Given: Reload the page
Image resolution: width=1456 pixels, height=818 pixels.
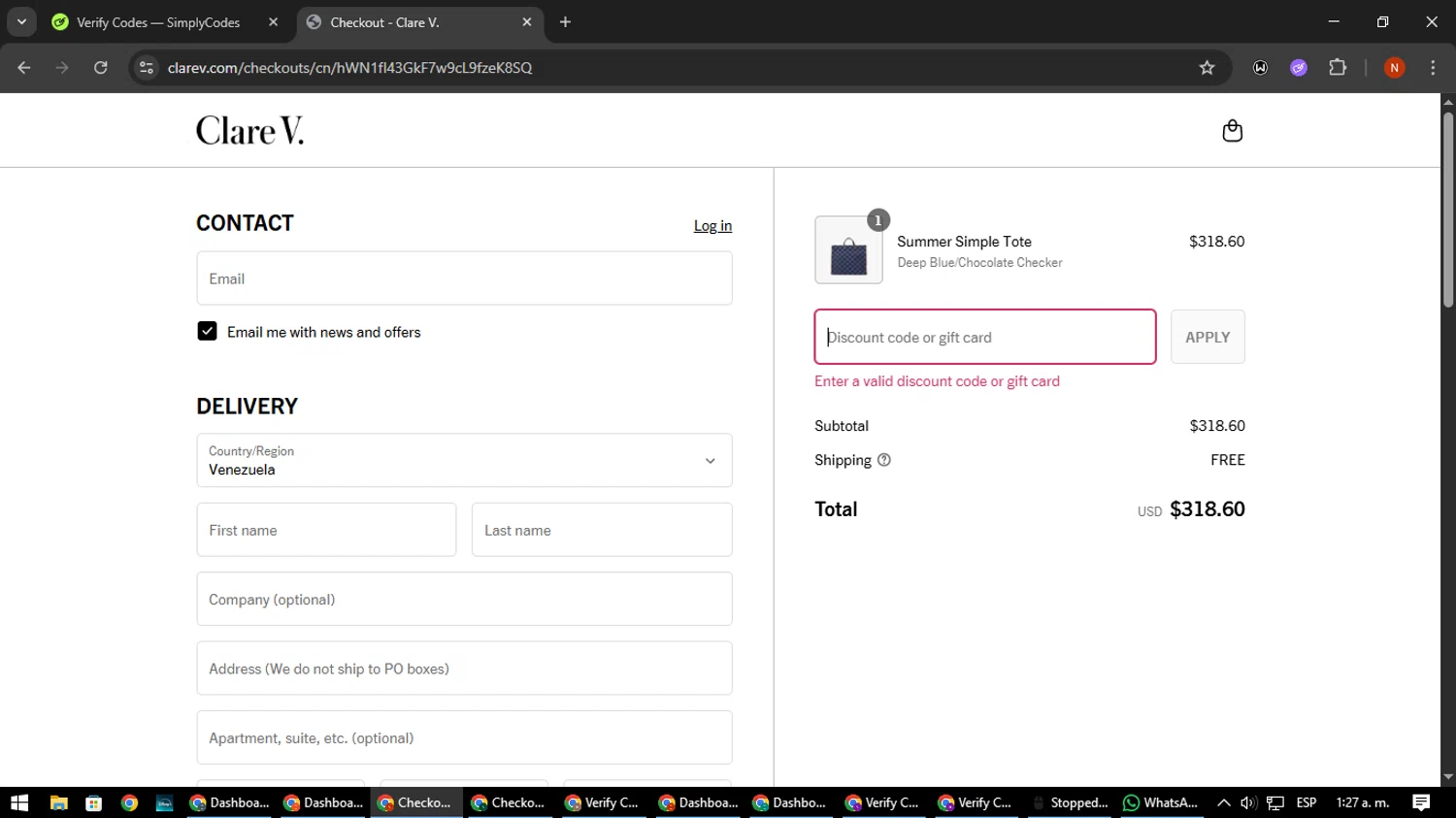Looking at the screenshot, I should (x=101, y=68).
